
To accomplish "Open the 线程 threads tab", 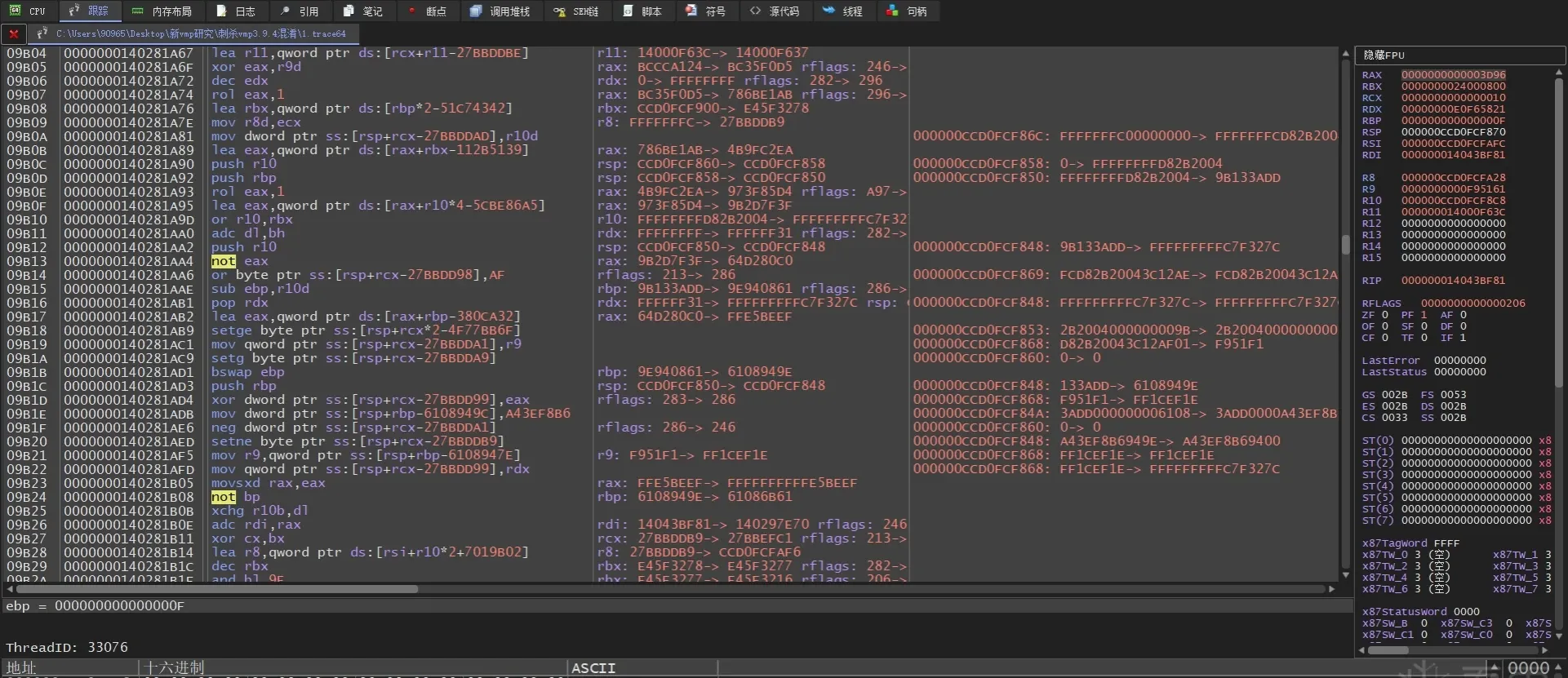I will pos(843,11).
